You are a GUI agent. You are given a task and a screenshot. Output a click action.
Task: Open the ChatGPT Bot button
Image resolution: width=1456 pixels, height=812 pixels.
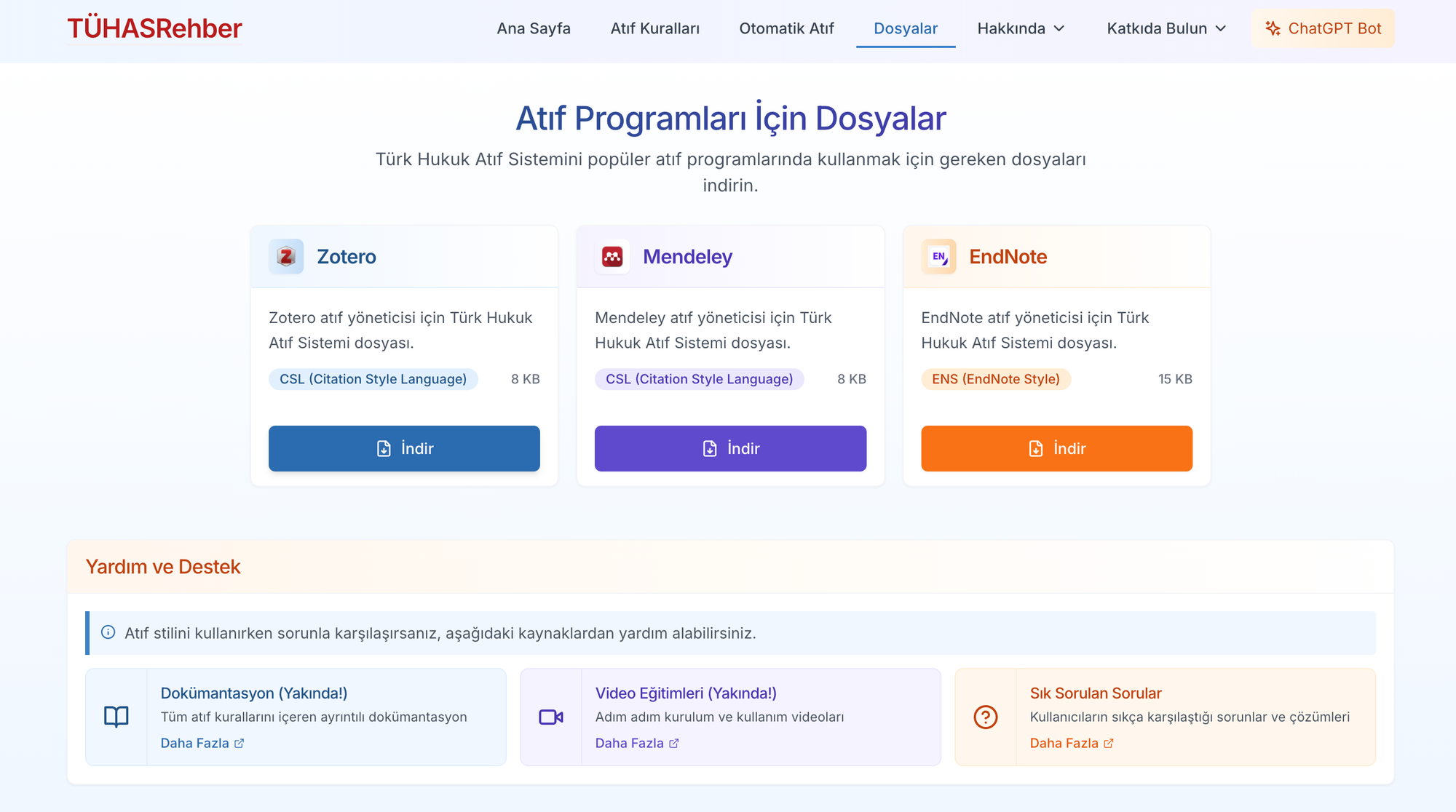[x=1323, y=28]
